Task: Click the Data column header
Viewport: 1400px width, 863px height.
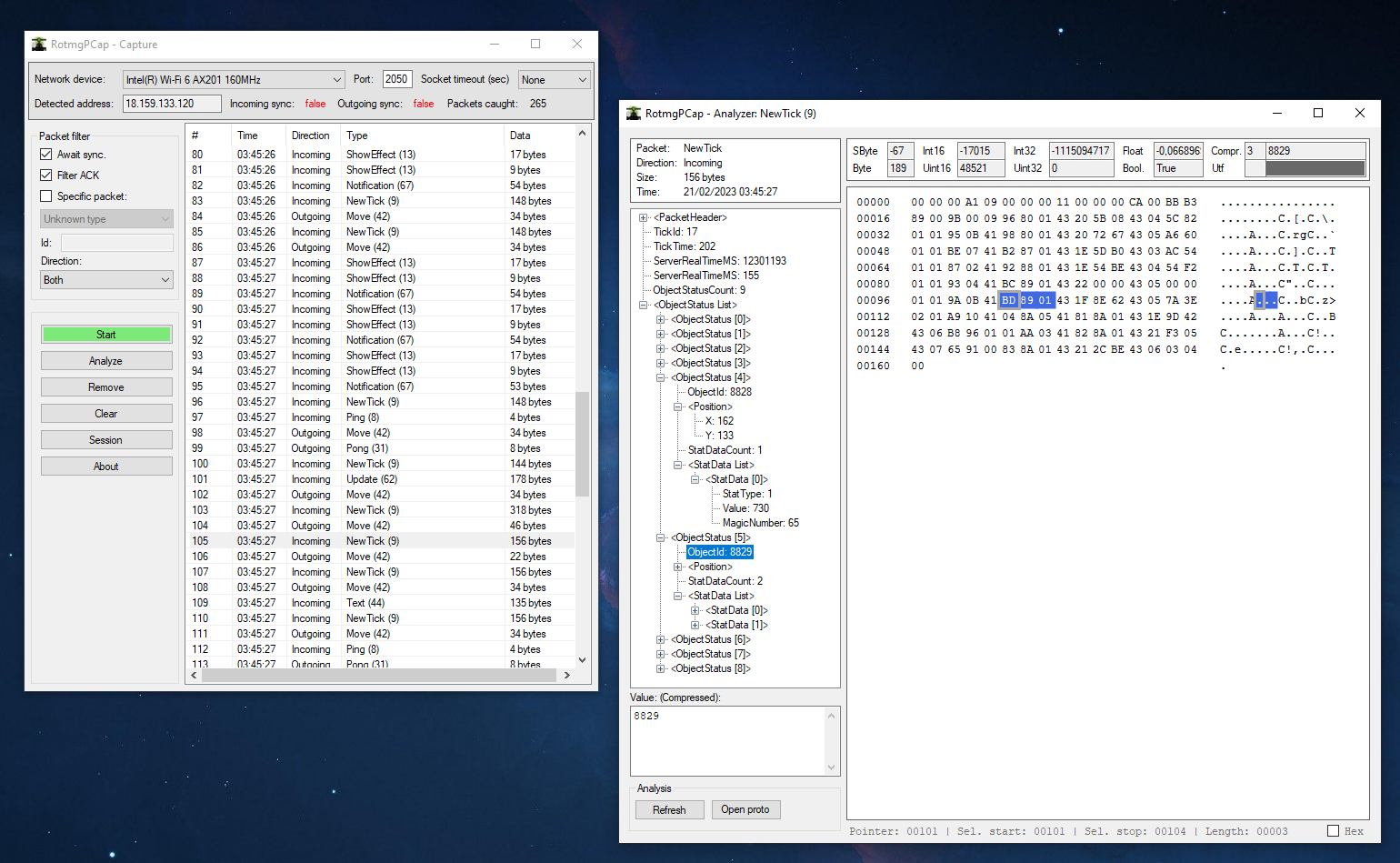Action: click(x=538, y=135)
